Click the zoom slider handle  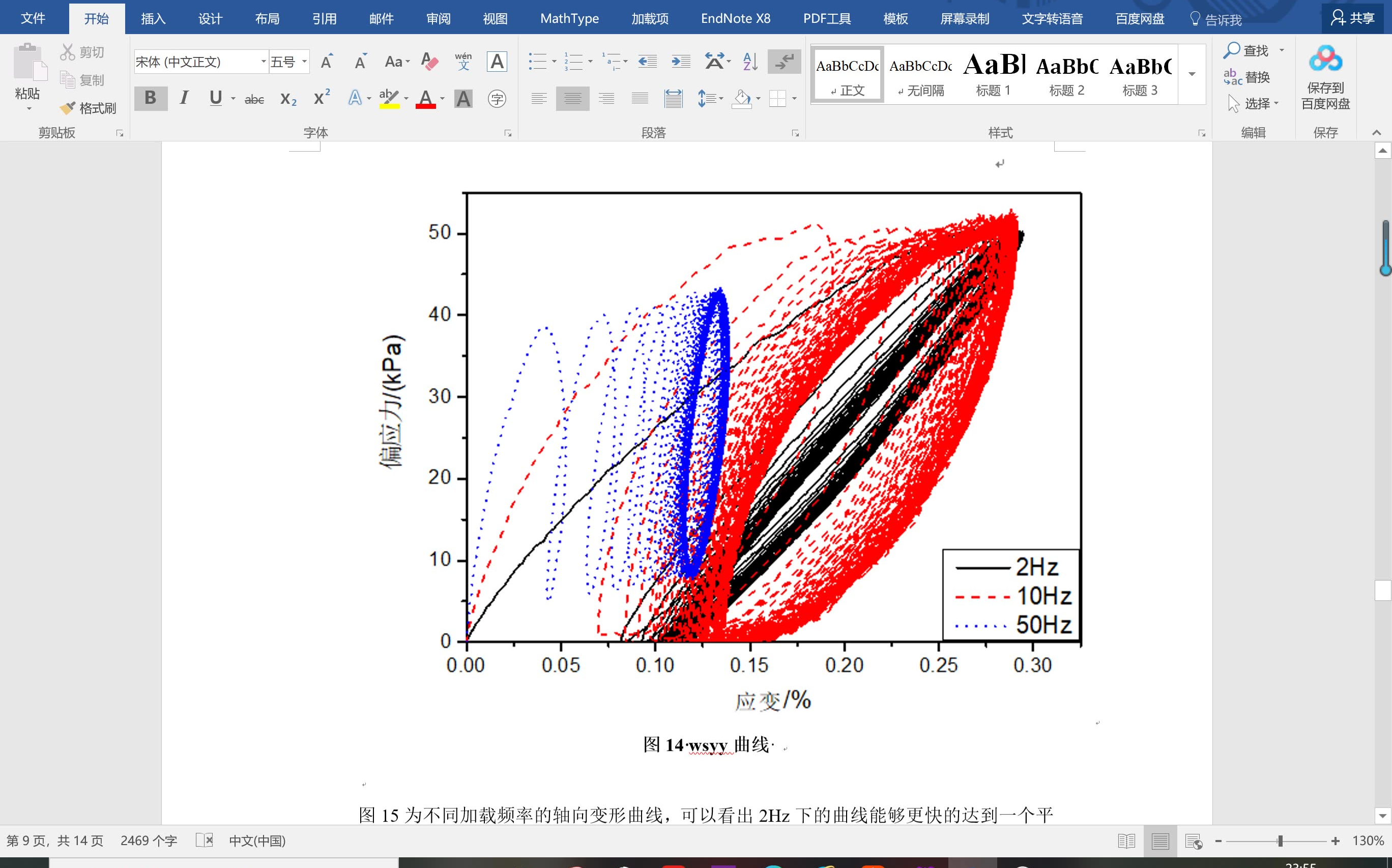tap(1280, 841)
